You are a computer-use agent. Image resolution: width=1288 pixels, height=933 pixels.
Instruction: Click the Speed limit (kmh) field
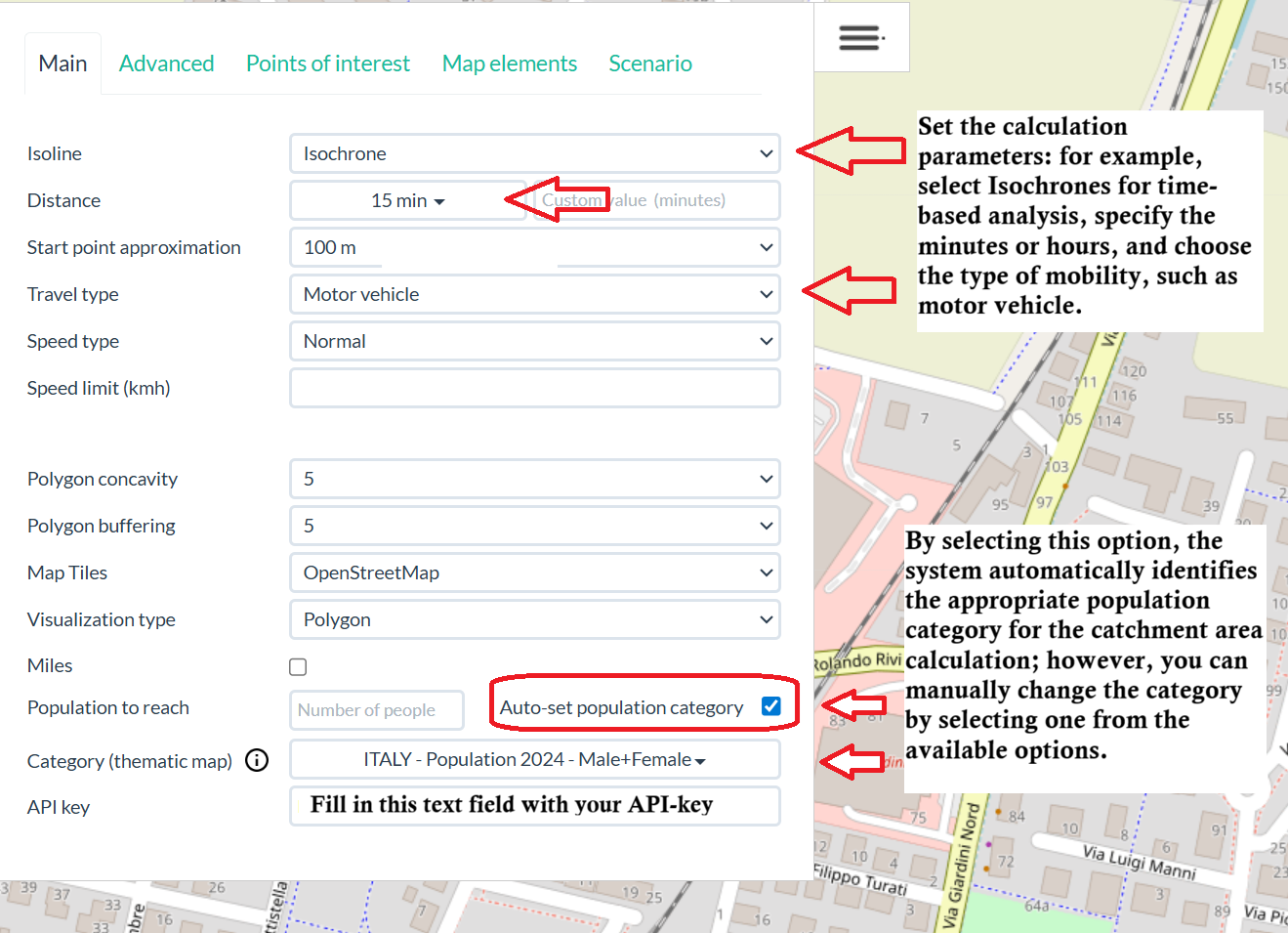(534, 388)
